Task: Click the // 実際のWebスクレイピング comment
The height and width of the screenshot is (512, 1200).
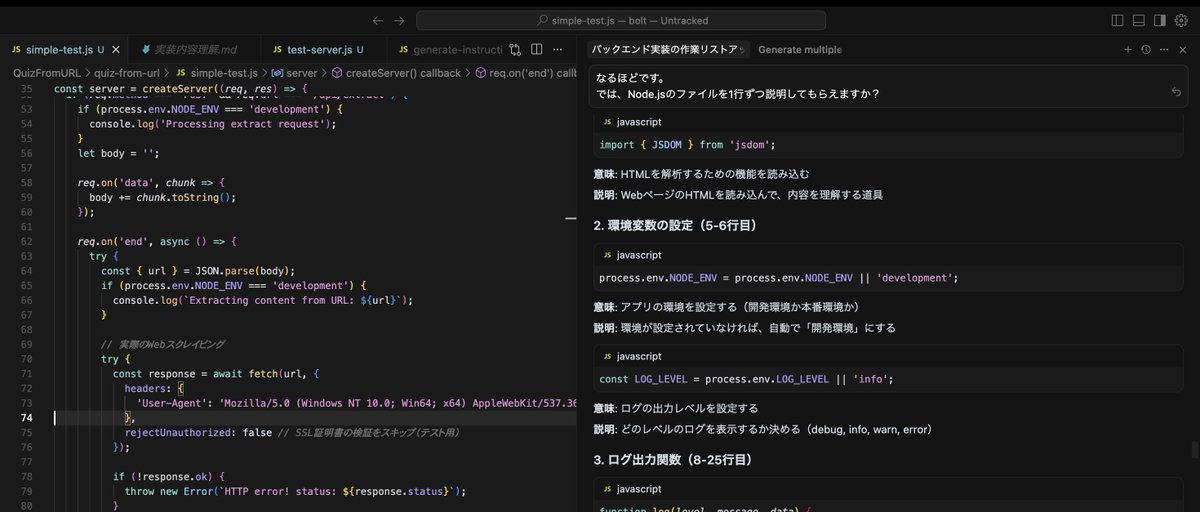Action: (x=162, y=344)
